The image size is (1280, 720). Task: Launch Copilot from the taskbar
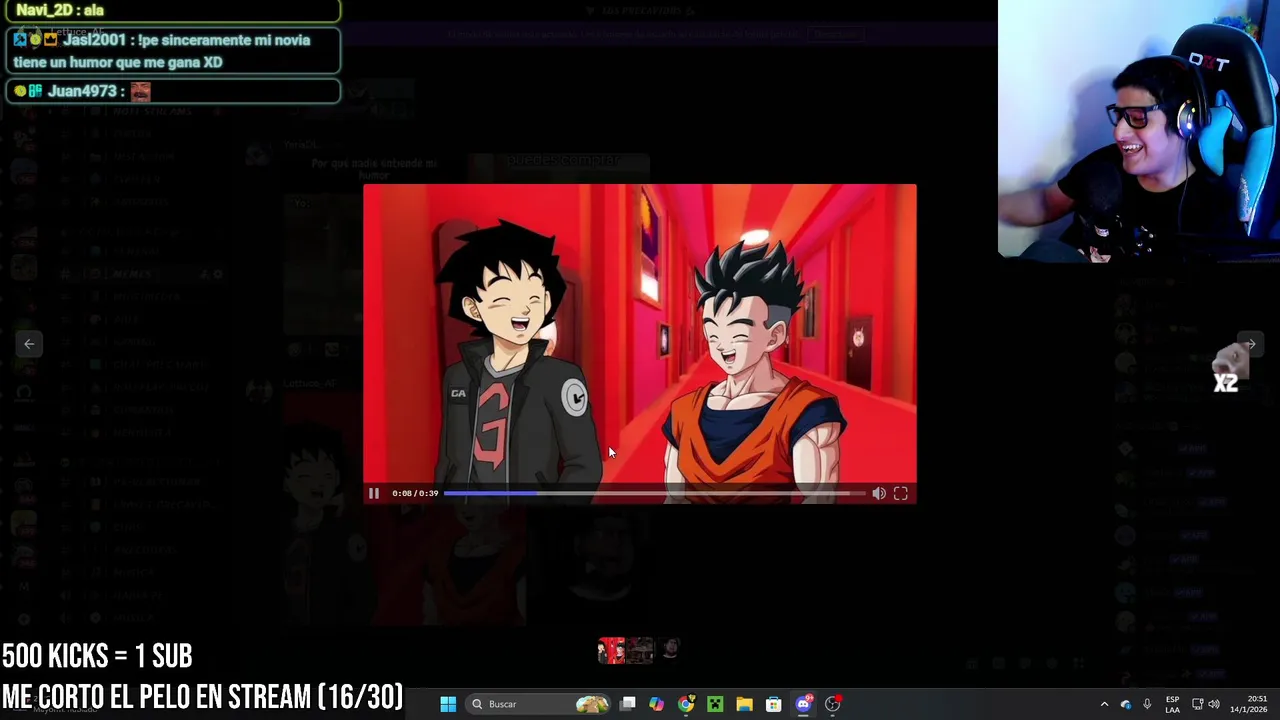click(656, 704)
